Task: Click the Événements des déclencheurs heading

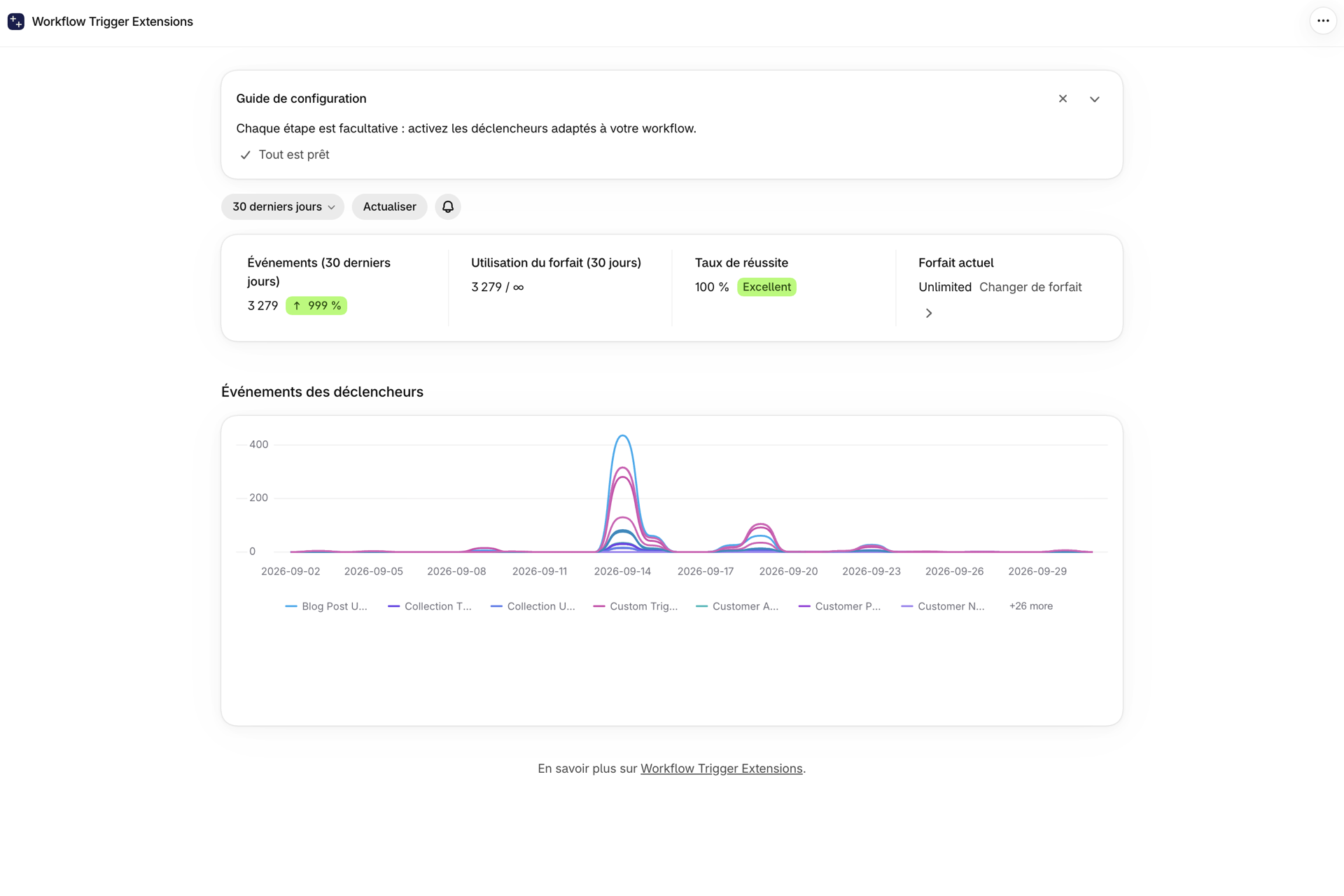Action: pyautogui.click(x=322, y=392)
